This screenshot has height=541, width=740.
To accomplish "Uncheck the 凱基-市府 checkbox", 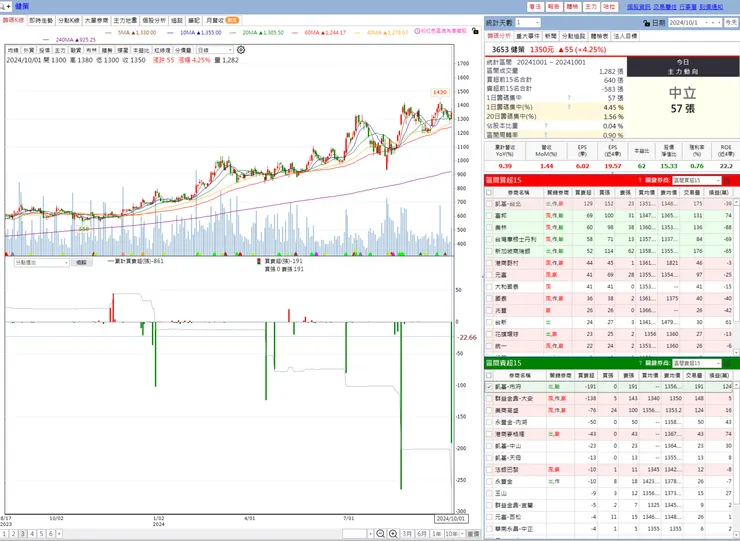I will [489, 387].
